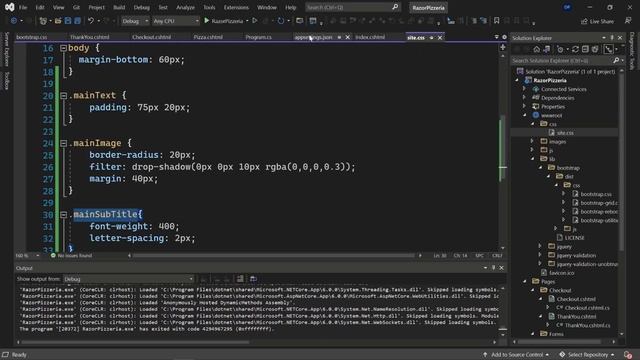Switch to the Index.cshtml tab
The width and height of the screenshot is (640, 360).
[370, 37]
